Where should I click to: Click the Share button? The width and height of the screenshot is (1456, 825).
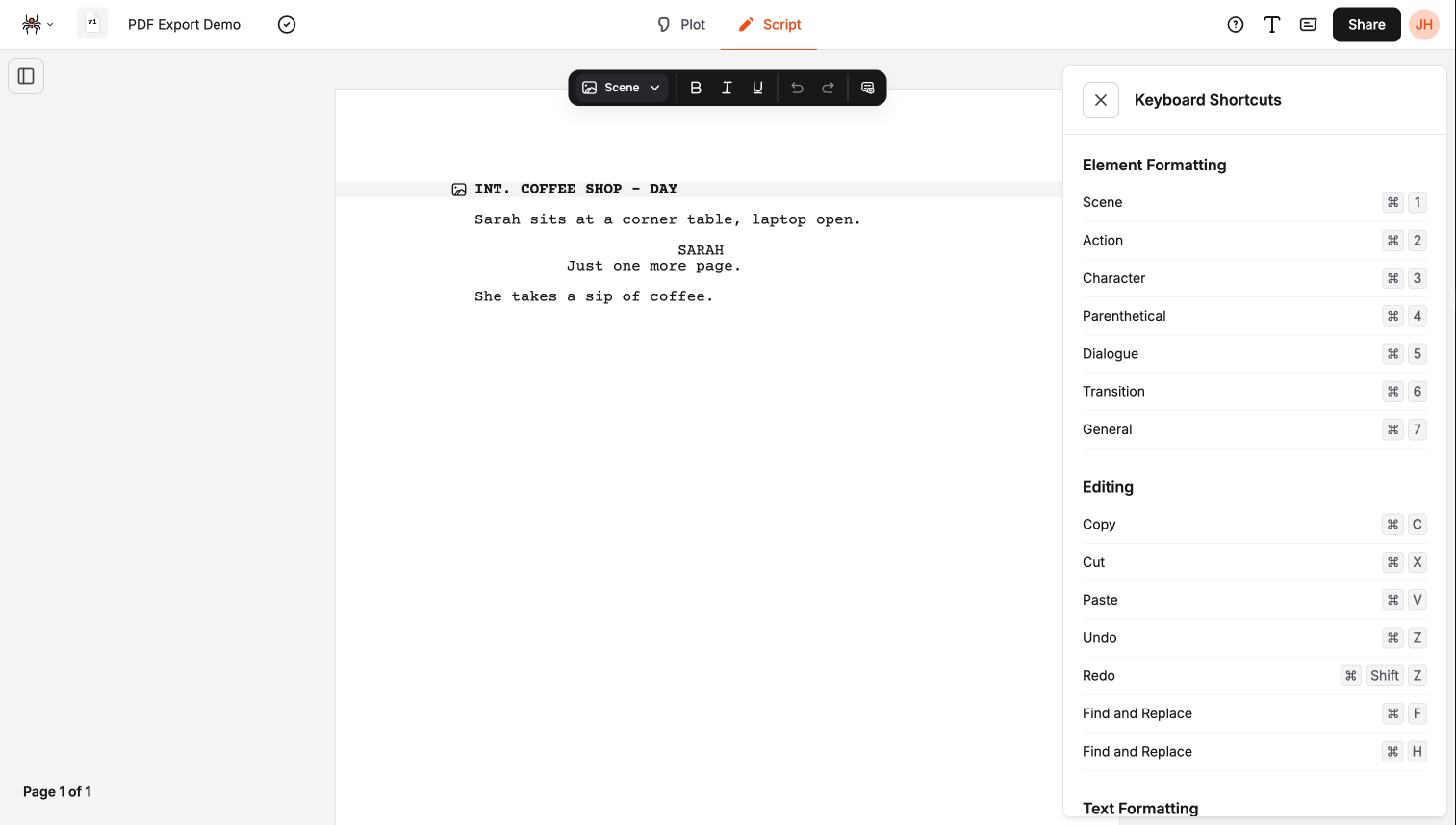point(1366,25)
